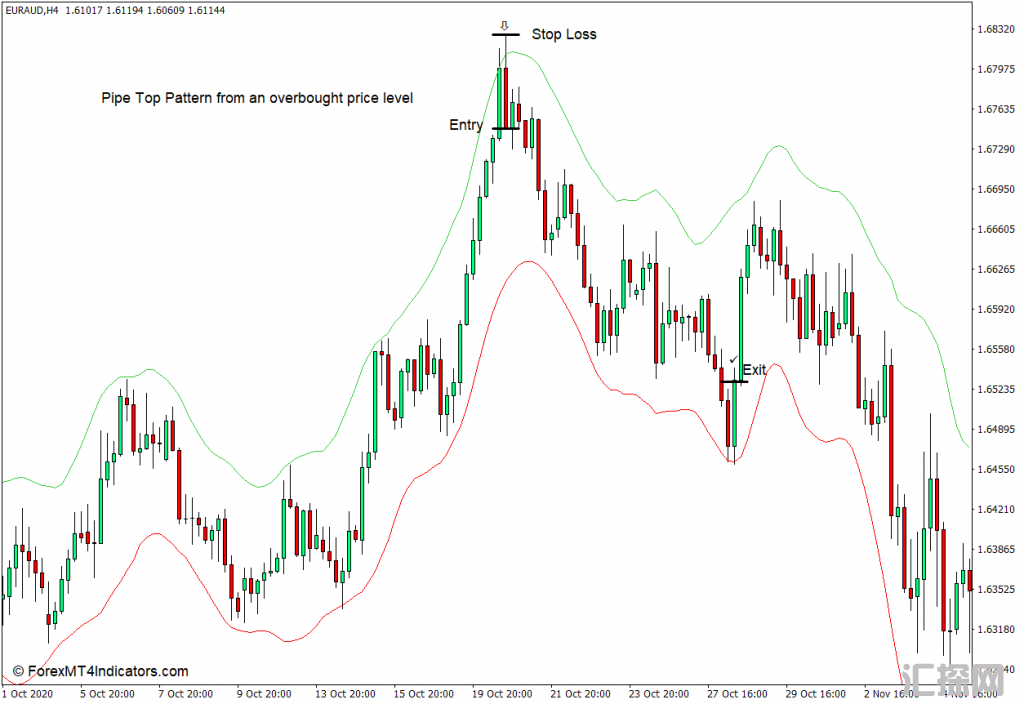Select the Entry text label
Screen dimensions: 1024x704
pos(466,125)
